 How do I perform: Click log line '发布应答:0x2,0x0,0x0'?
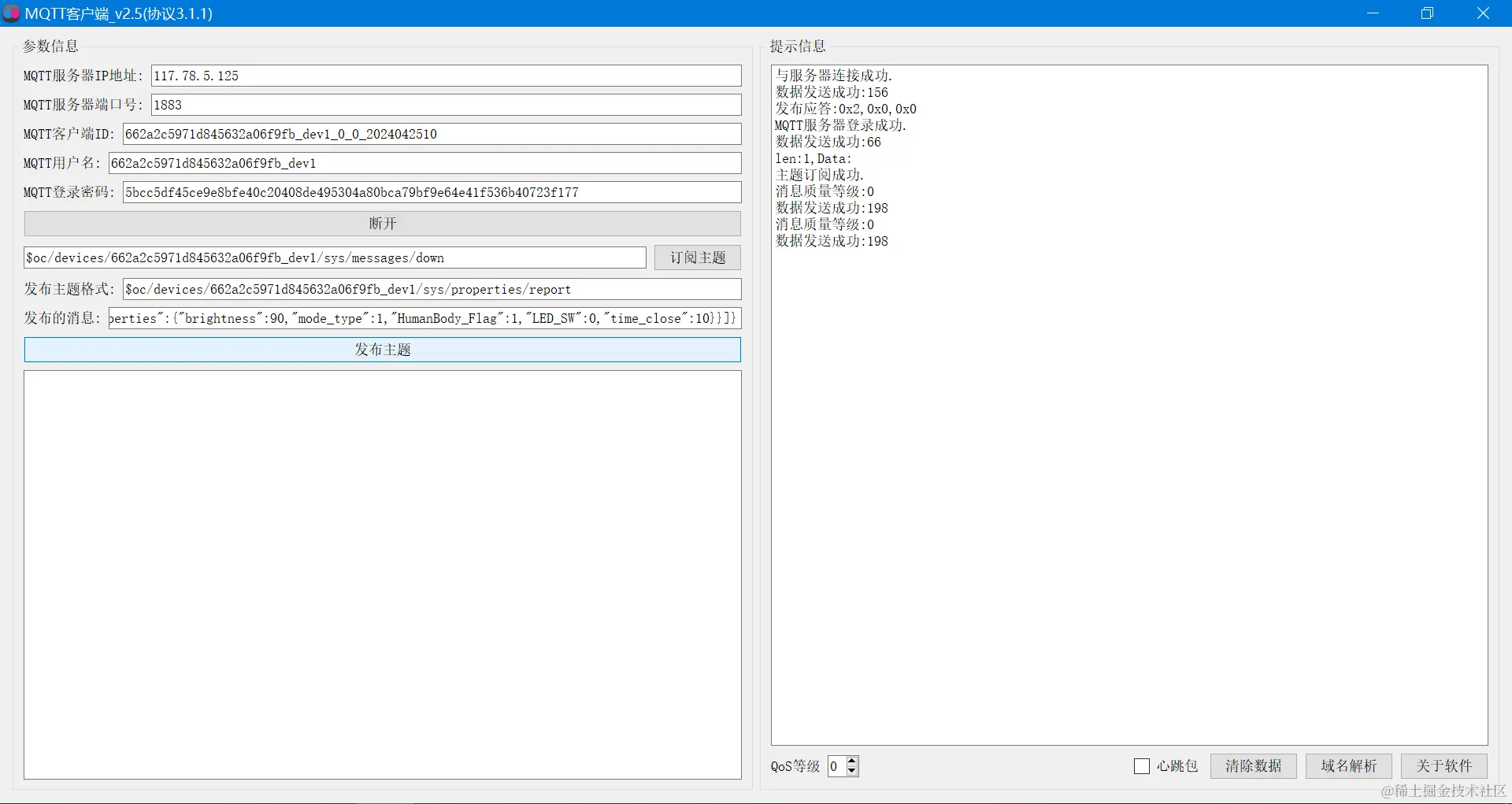[846, 109]
